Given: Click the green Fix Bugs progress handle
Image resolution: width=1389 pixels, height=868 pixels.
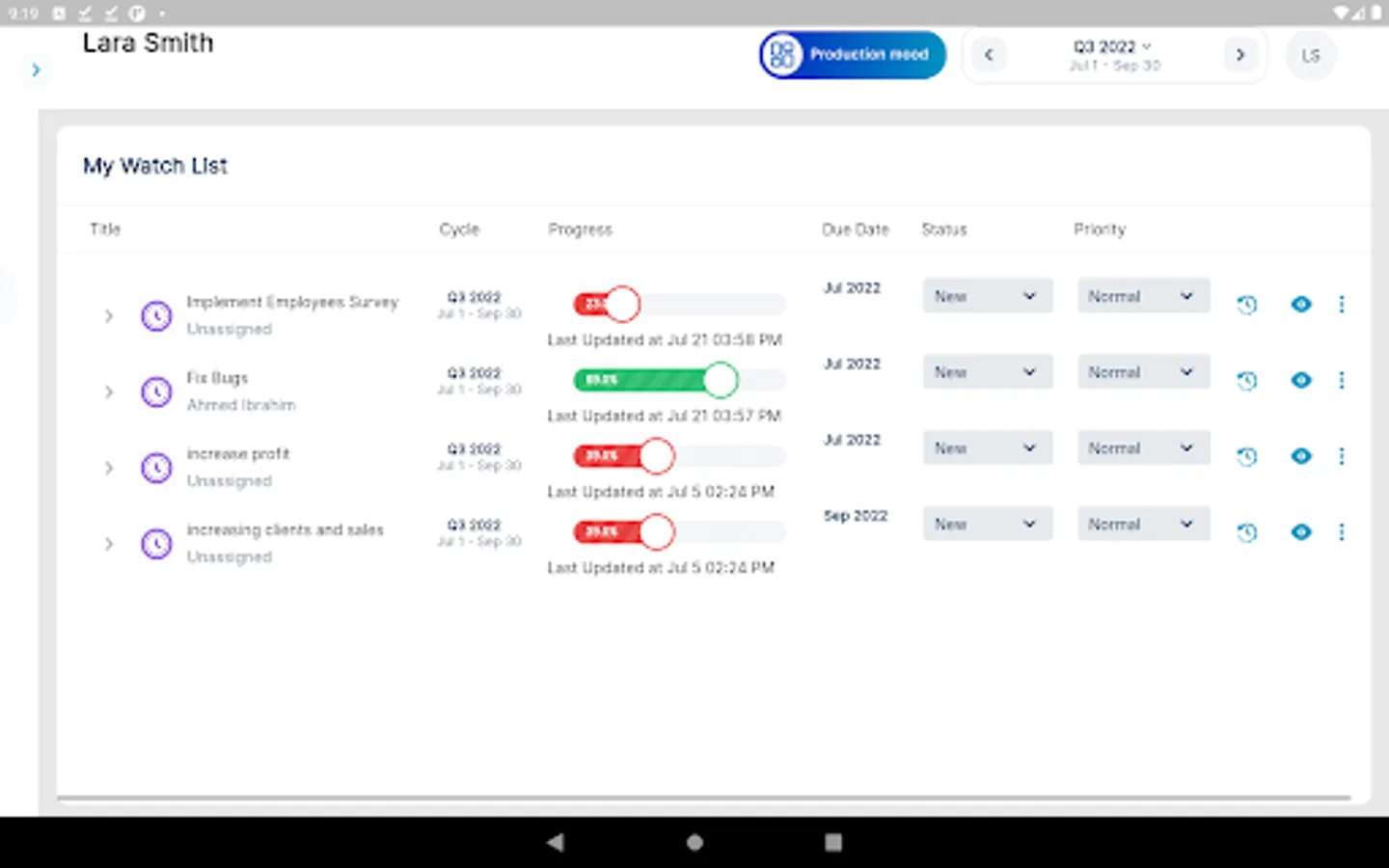Looking at the screenshot, I should pyautogui.click(x=720, y=380).
